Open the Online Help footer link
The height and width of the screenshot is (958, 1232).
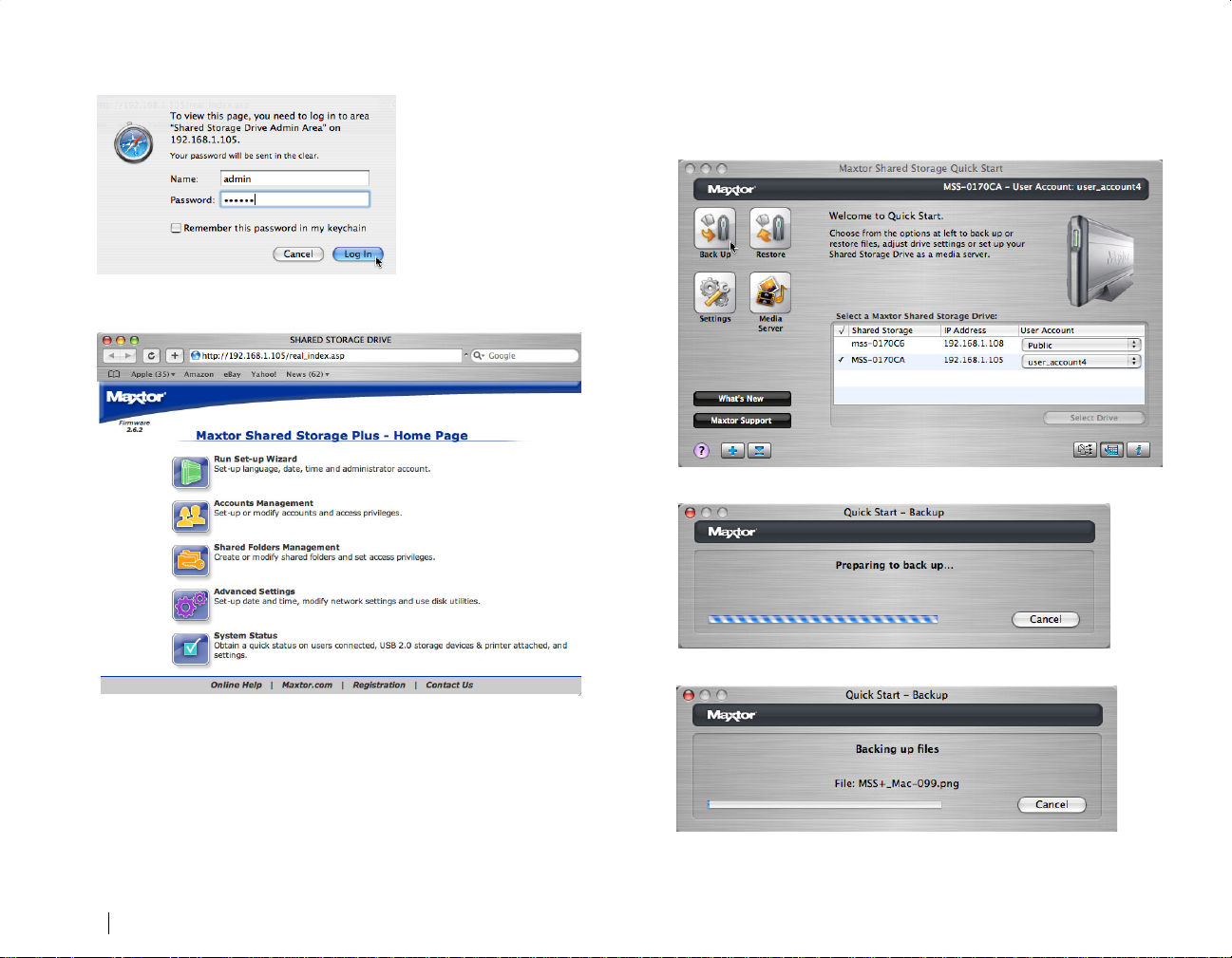(237, 685)
